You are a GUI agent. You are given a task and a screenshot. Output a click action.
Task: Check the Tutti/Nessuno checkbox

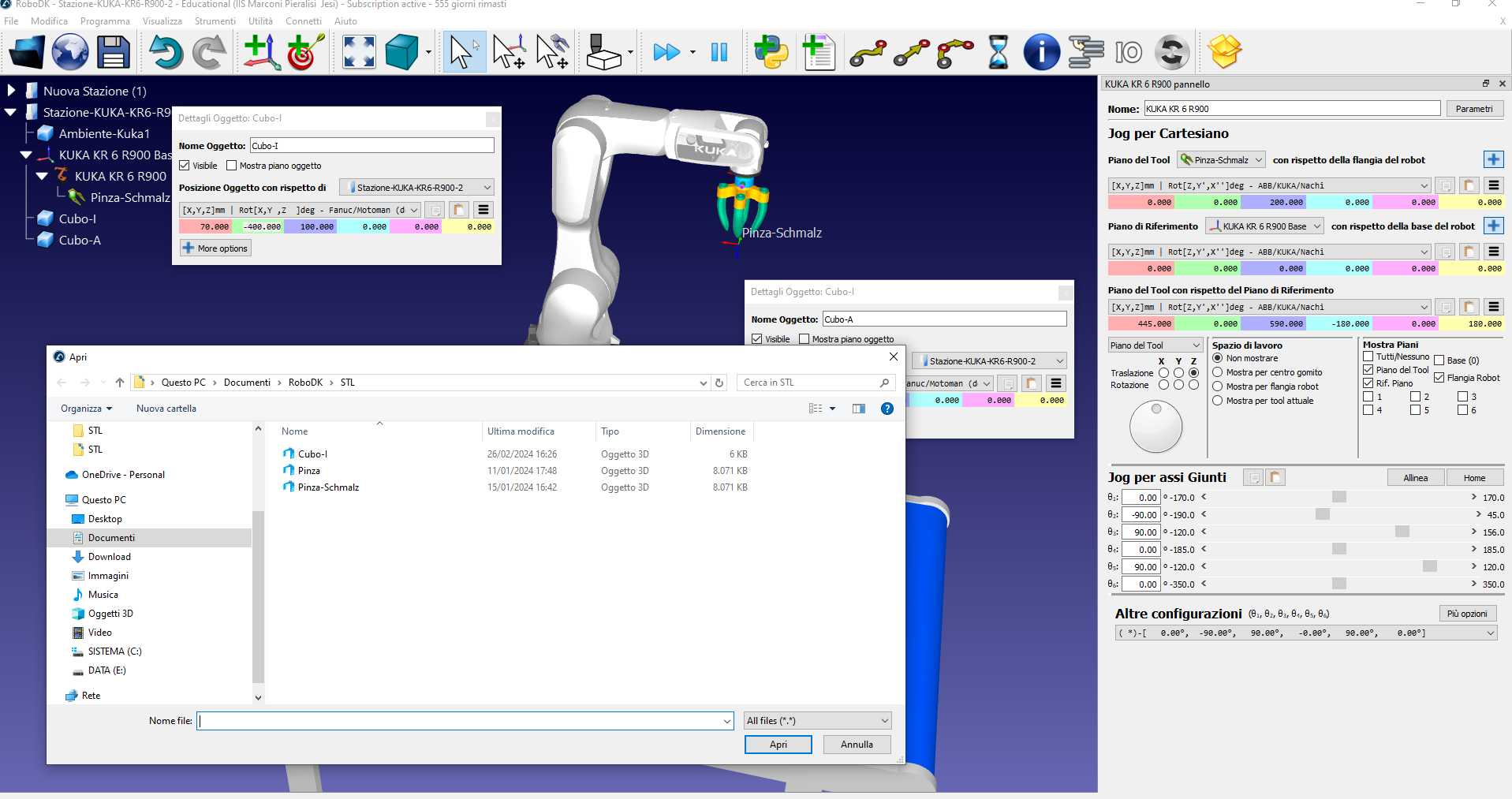pos(1368,357)
